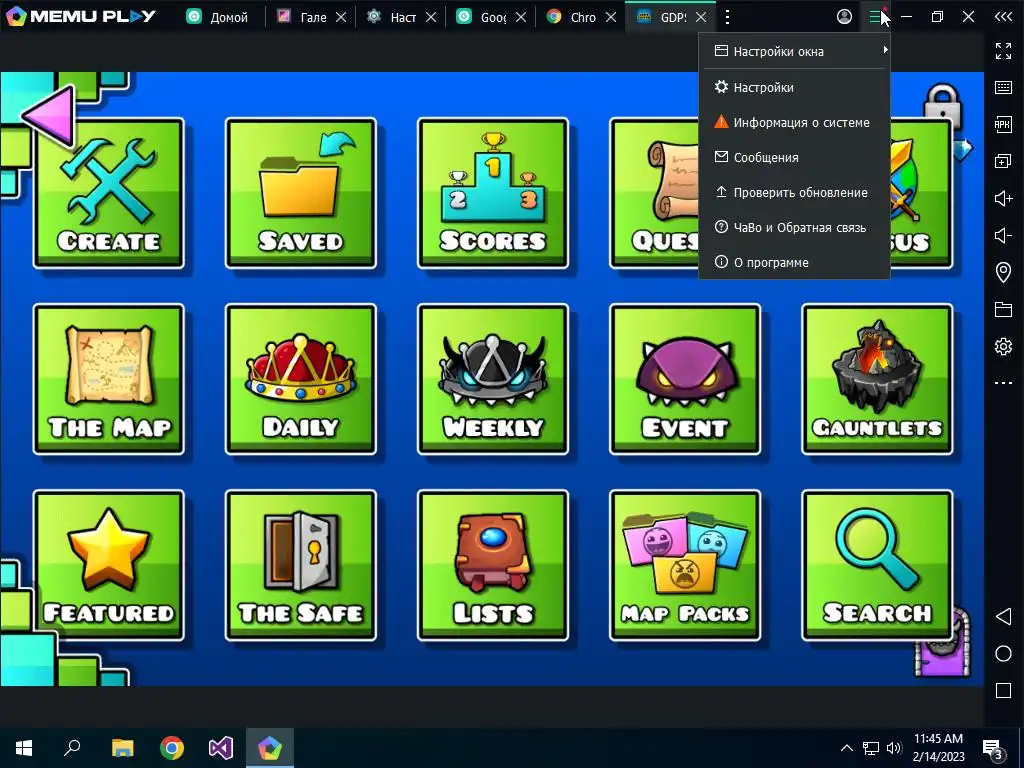The image size is (1024, 768).
Task: Select О программе menu entry
Action: point(794,263)
